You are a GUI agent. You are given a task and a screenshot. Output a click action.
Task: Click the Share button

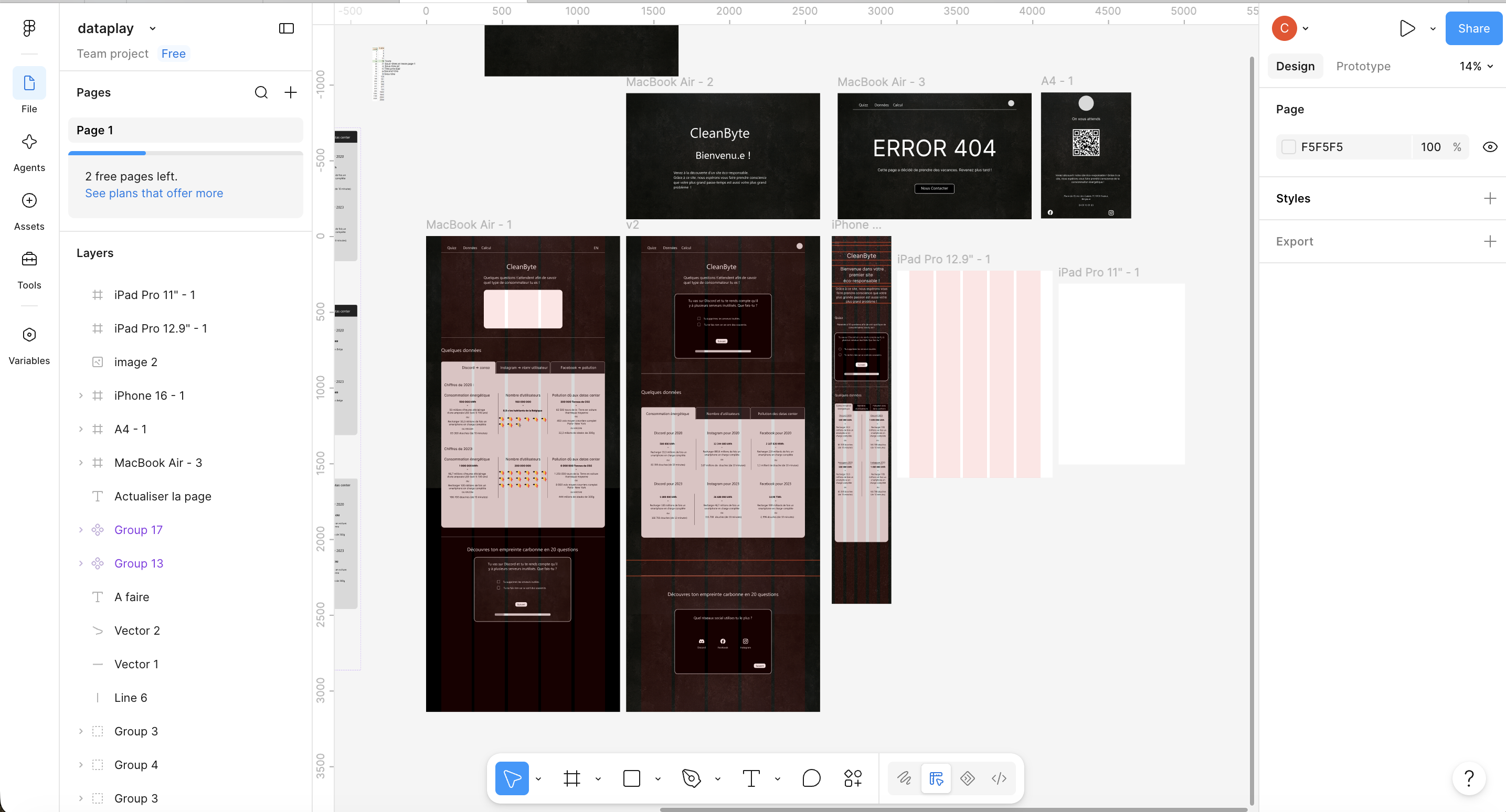point(1473,28)
